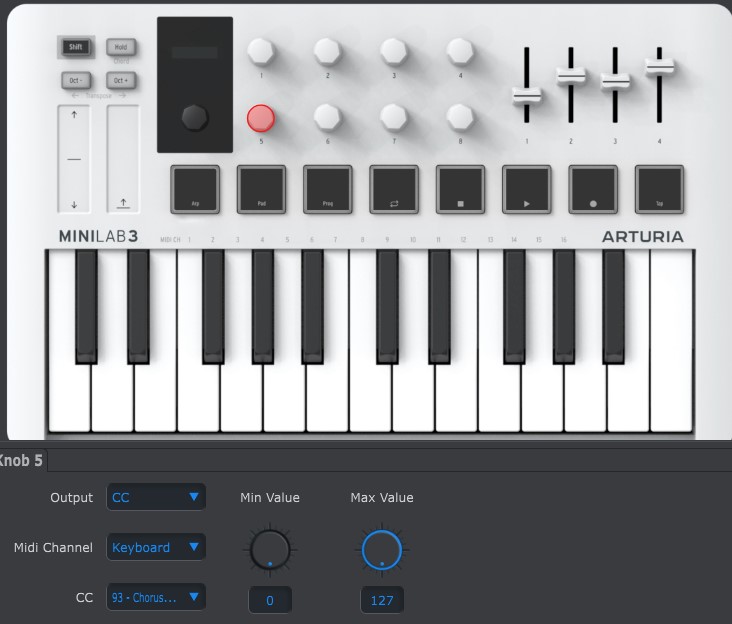Select the main black encoder knob
The width and height of the screenshot is (732, 624).
[194, 117]
